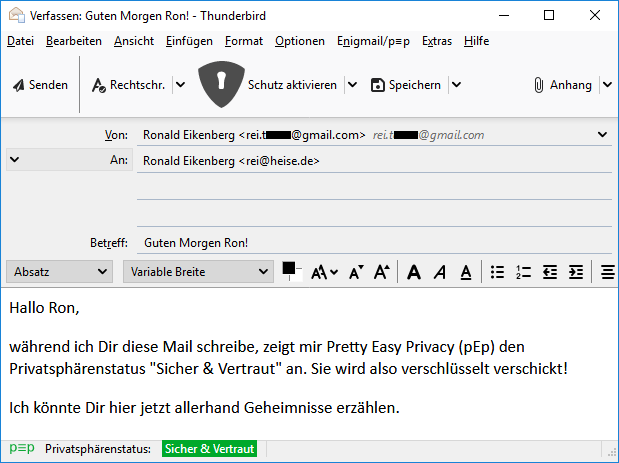Open text alignment options
Image resolution: width=619 pixels, height=463 pixels.
pyautogui.click(x=608, y=272)
